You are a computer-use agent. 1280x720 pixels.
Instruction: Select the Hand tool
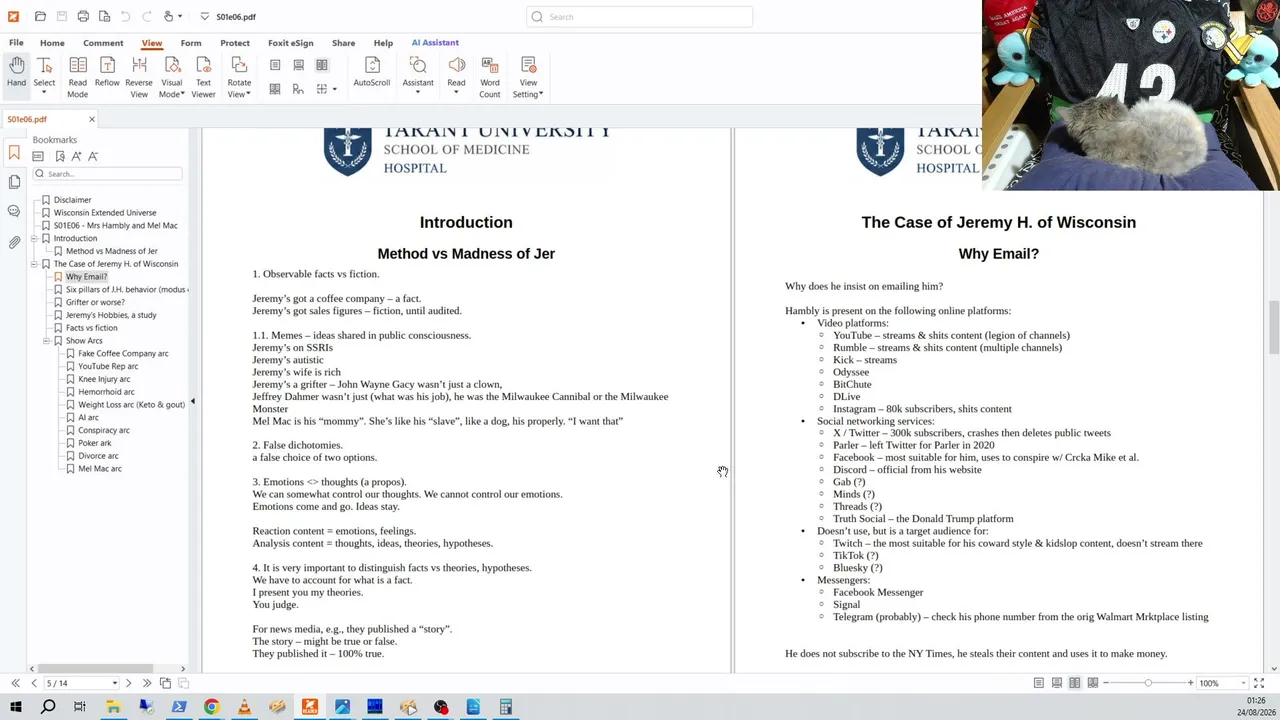pos(17,76)
